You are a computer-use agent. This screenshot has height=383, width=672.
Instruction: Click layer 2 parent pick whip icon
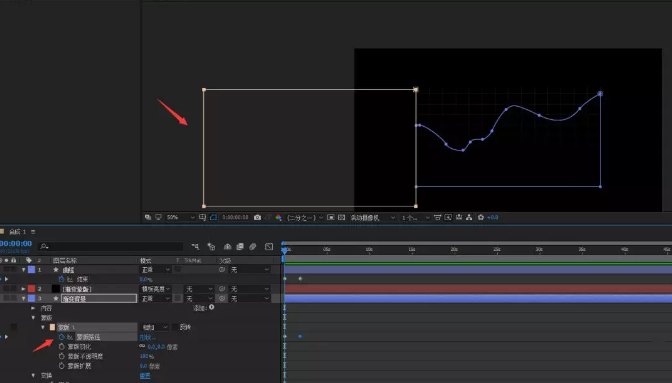point(222,289)
